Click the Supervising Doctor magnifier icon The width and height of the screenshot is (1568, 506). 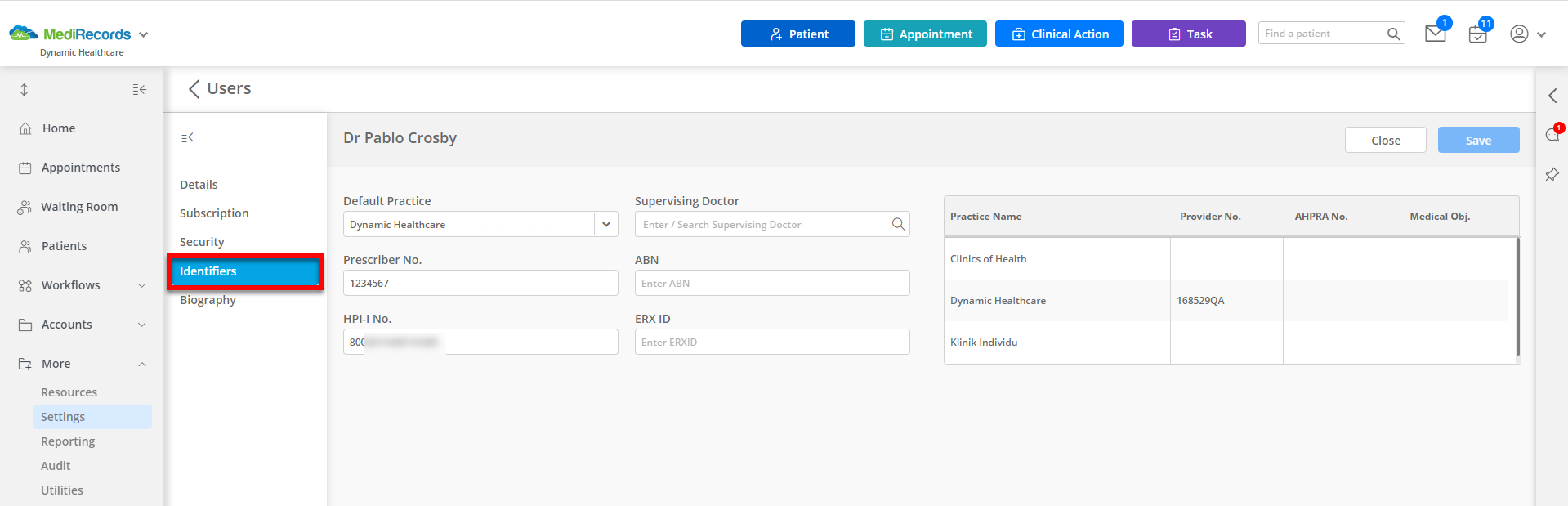pyautogui.click(x=898, y=224)
